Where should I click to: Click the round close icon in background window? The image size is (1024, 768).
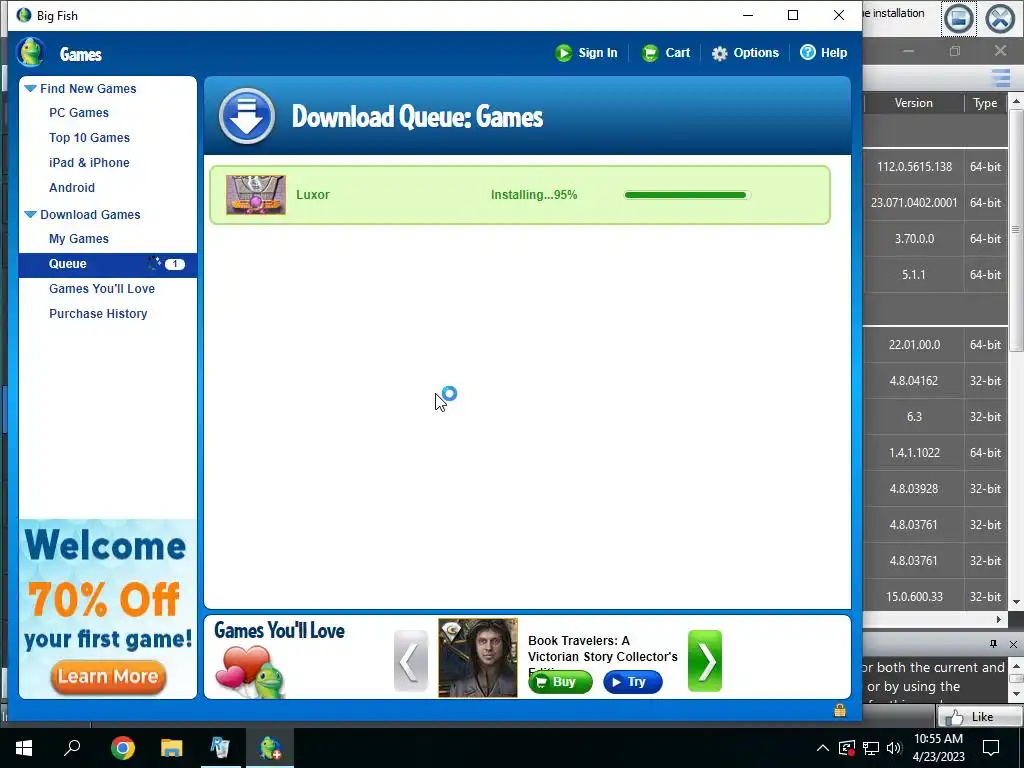(x=1000, y=18)
